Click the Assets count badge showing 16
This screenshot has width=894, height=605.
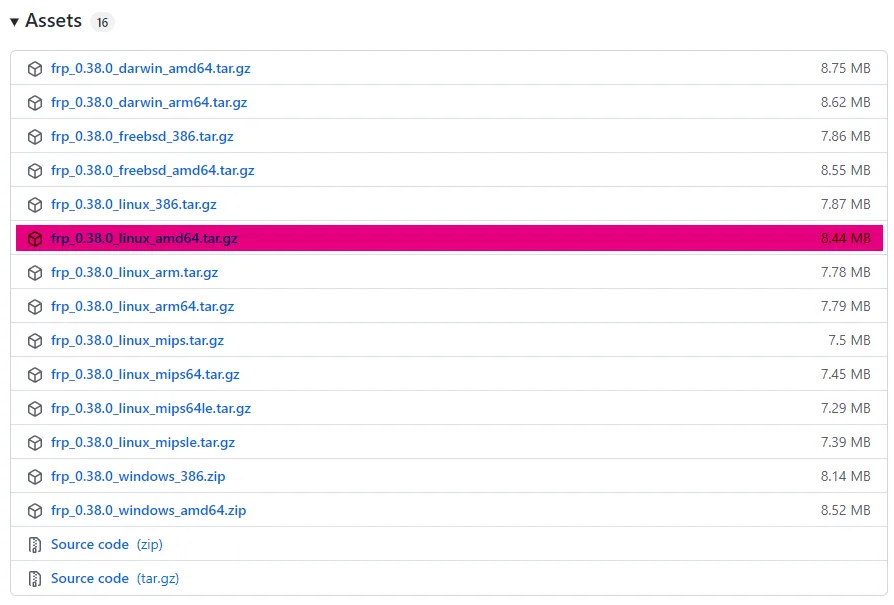point(102,22)
